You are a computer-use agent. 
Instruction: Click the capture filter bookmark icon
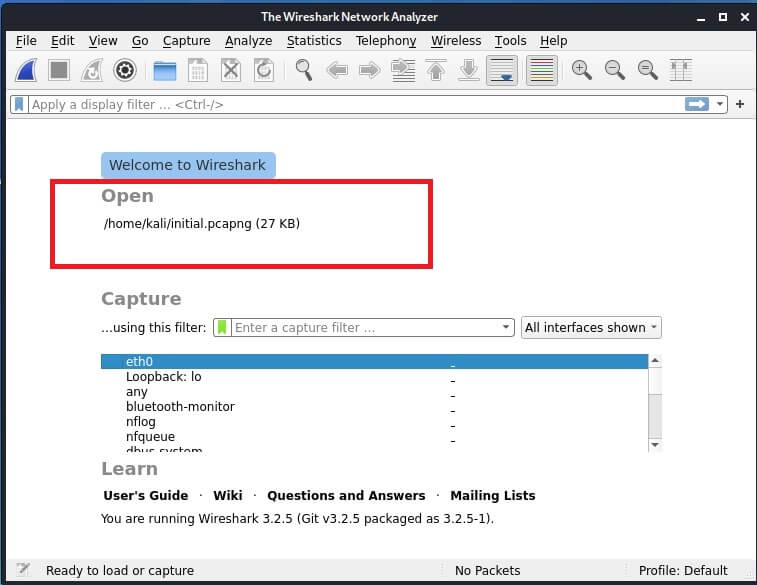222,327
